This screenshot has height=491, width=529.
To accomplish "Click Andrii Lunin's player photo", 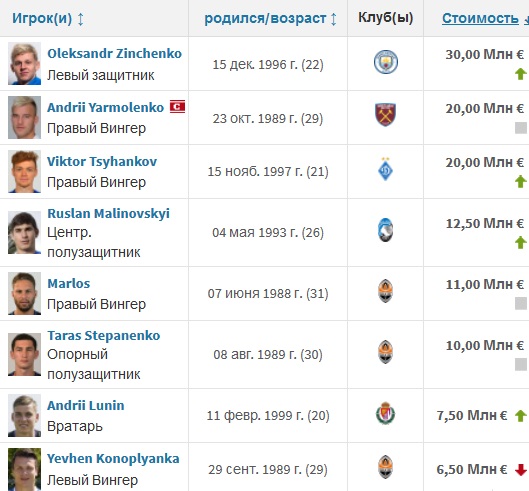I will click(x=24, y=415).
